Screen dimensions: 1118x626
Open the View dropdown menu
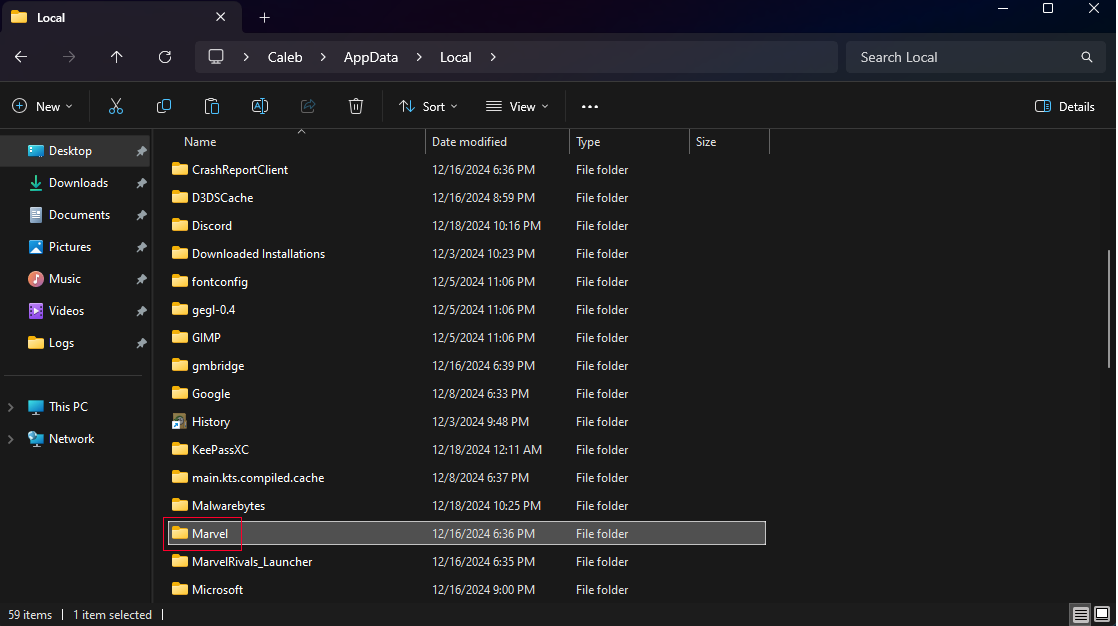coord(517,106)
